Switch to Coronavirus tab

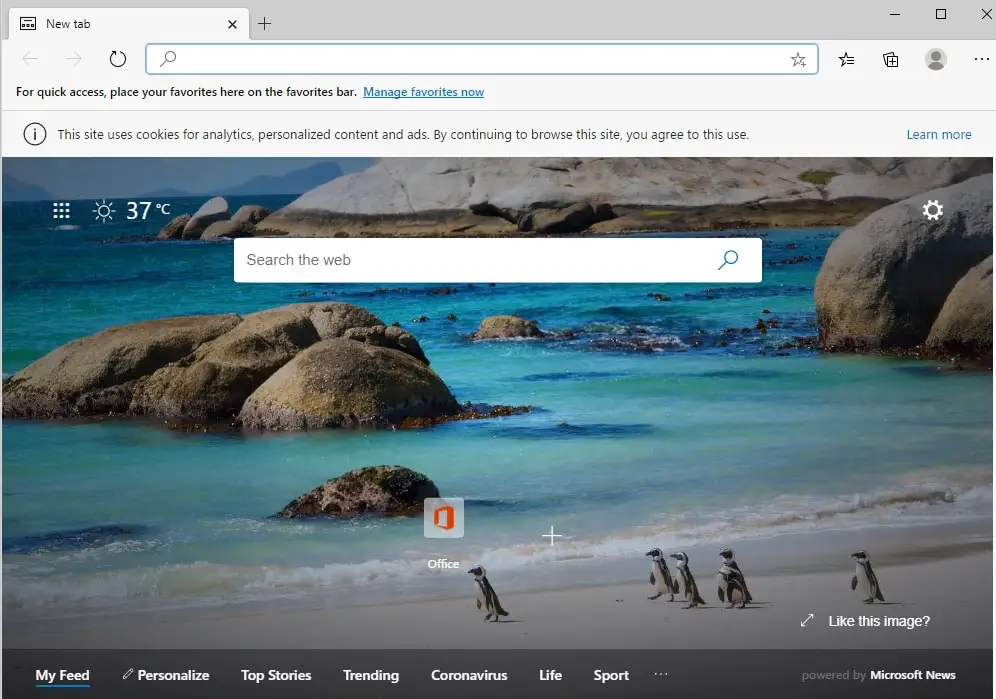[469, 675]
